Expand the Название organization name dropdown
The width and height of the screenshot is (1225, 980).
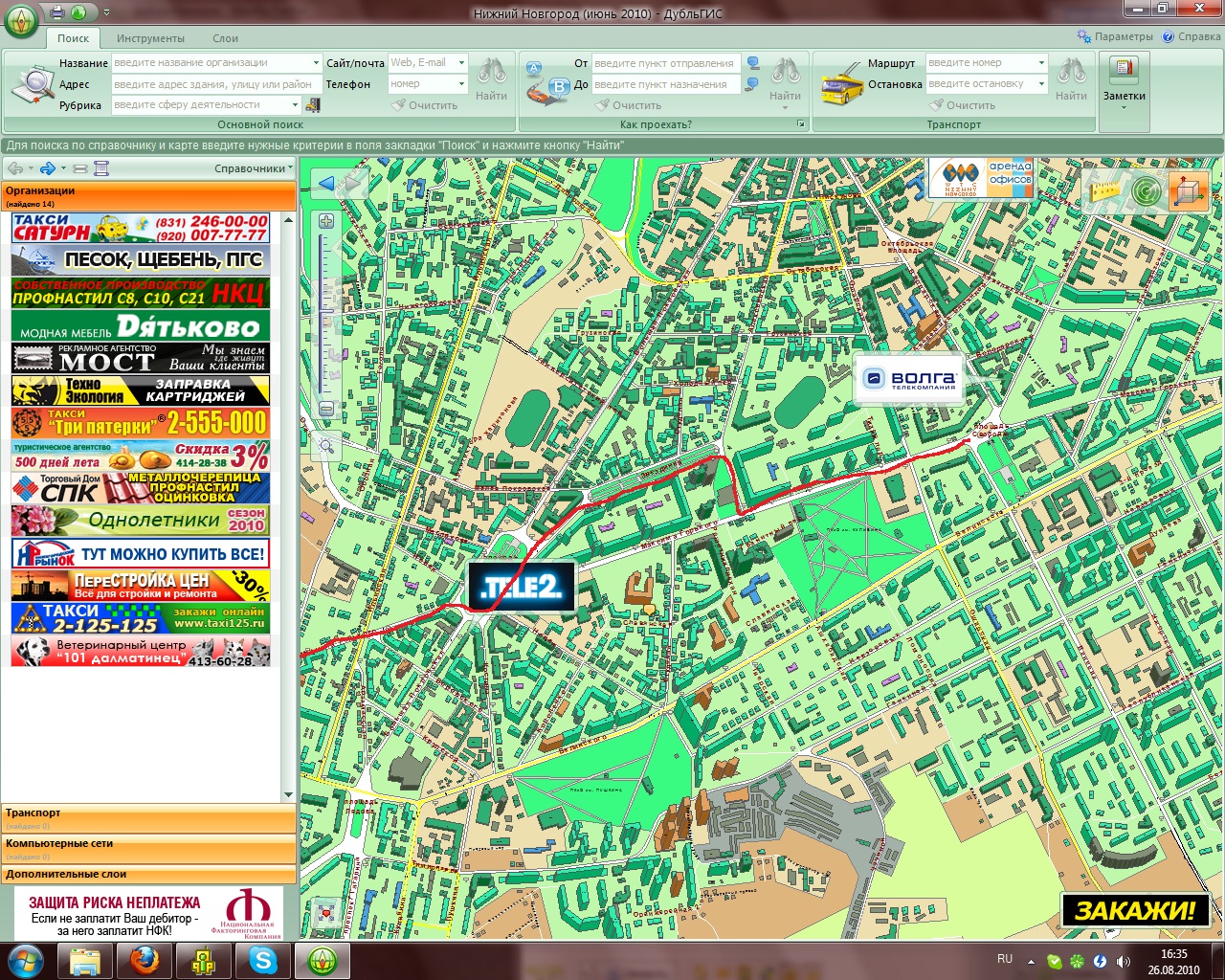[316, 63]
